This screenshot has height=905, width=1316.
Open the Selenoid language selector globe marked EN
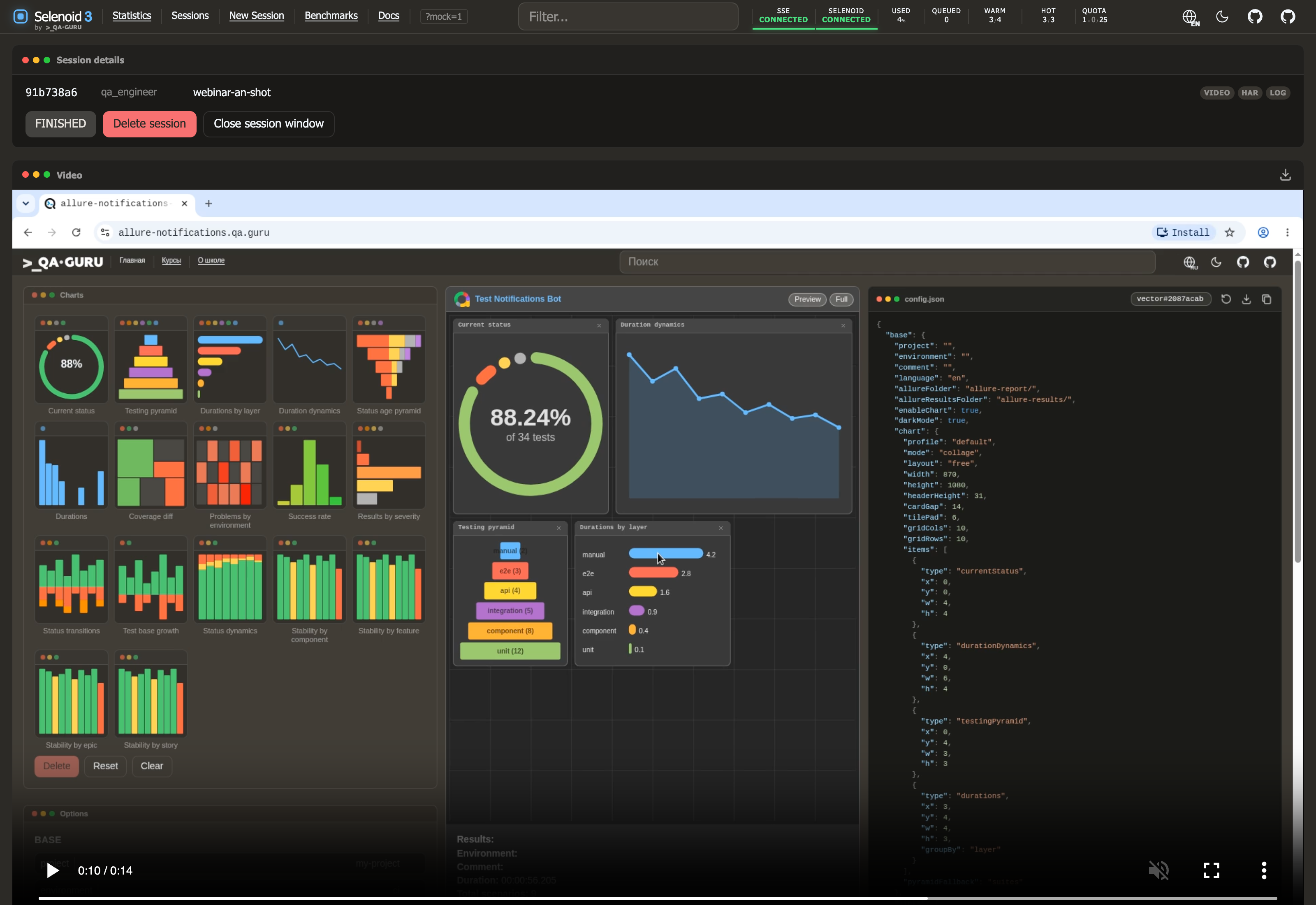(x=1190, y=17)
